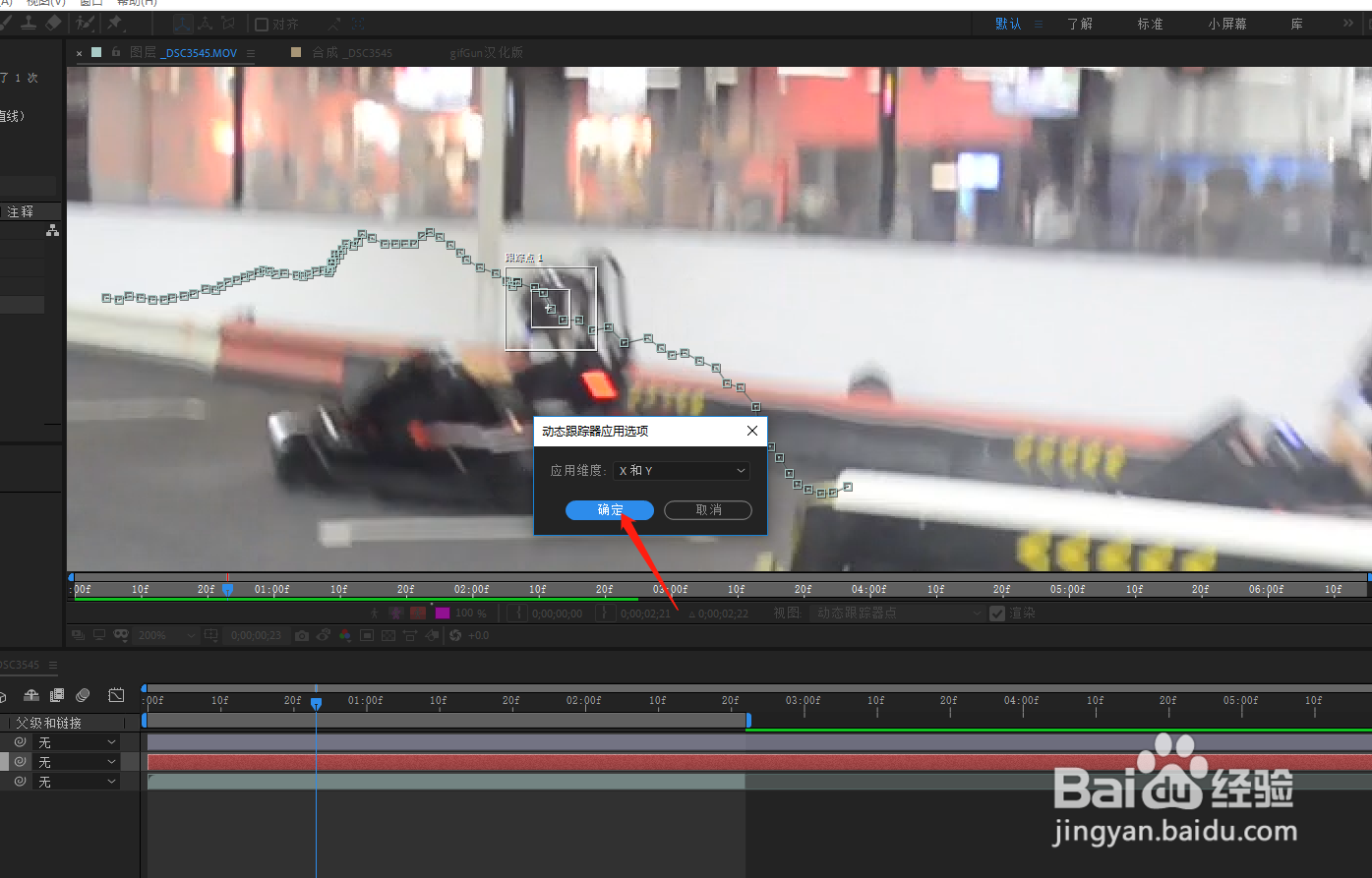Open the 视图 动态跟踪器点 dropdown
Viewport: 1372px width, 878px height.
pyautogui.click(x=898, y=613)
